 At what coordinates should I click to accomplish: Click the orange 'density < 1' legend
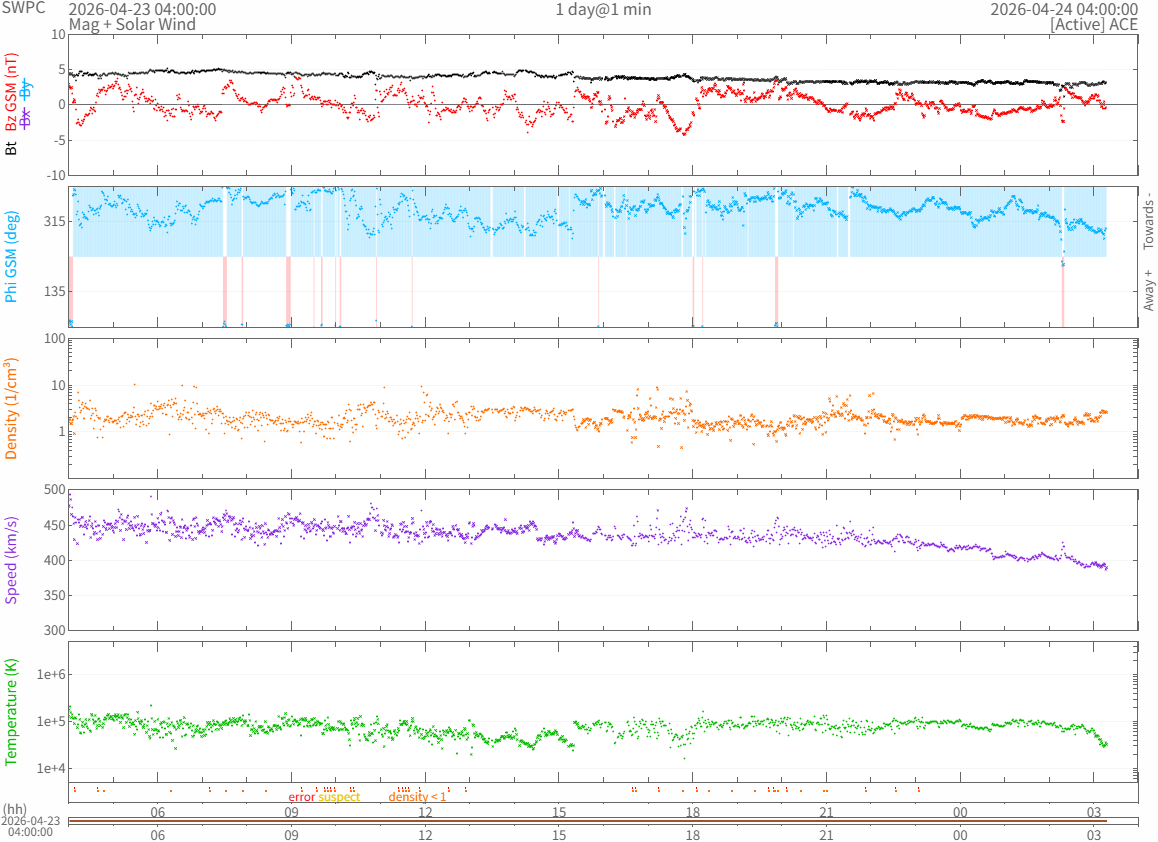pyautogui.click(x=417, y=797)
